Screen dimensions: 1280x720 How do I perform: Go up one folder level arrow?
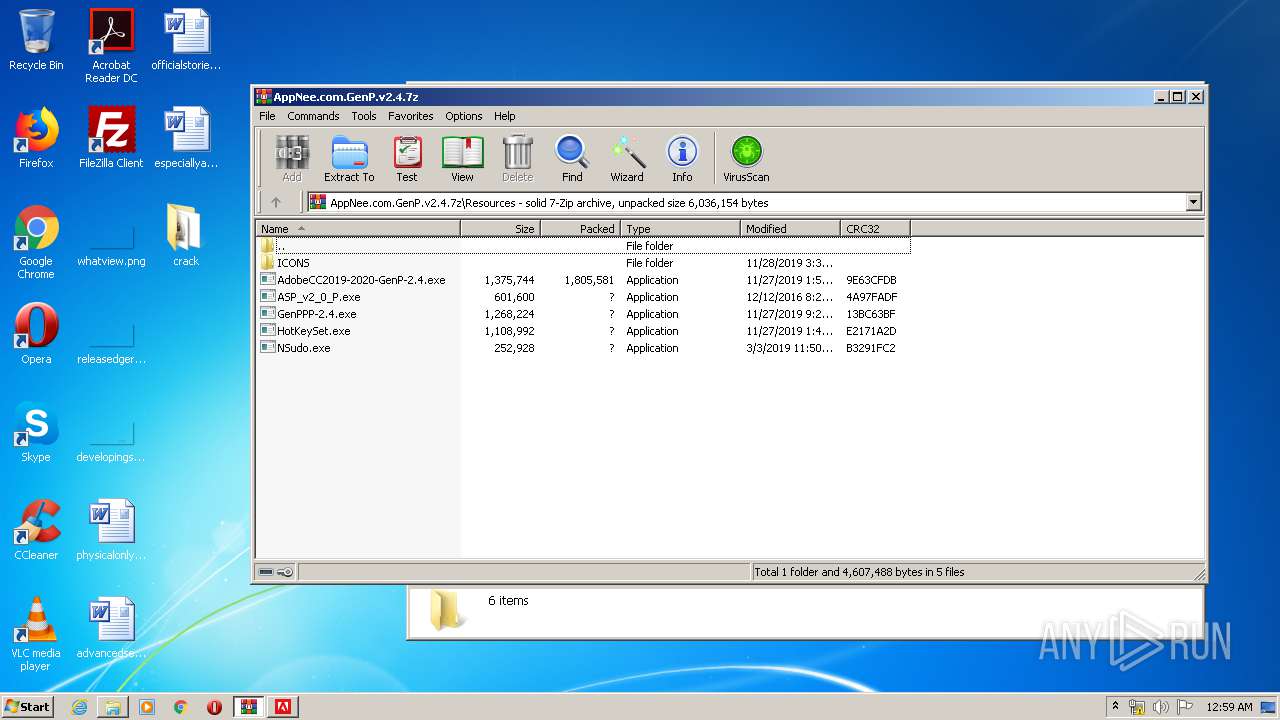[276, 202]
